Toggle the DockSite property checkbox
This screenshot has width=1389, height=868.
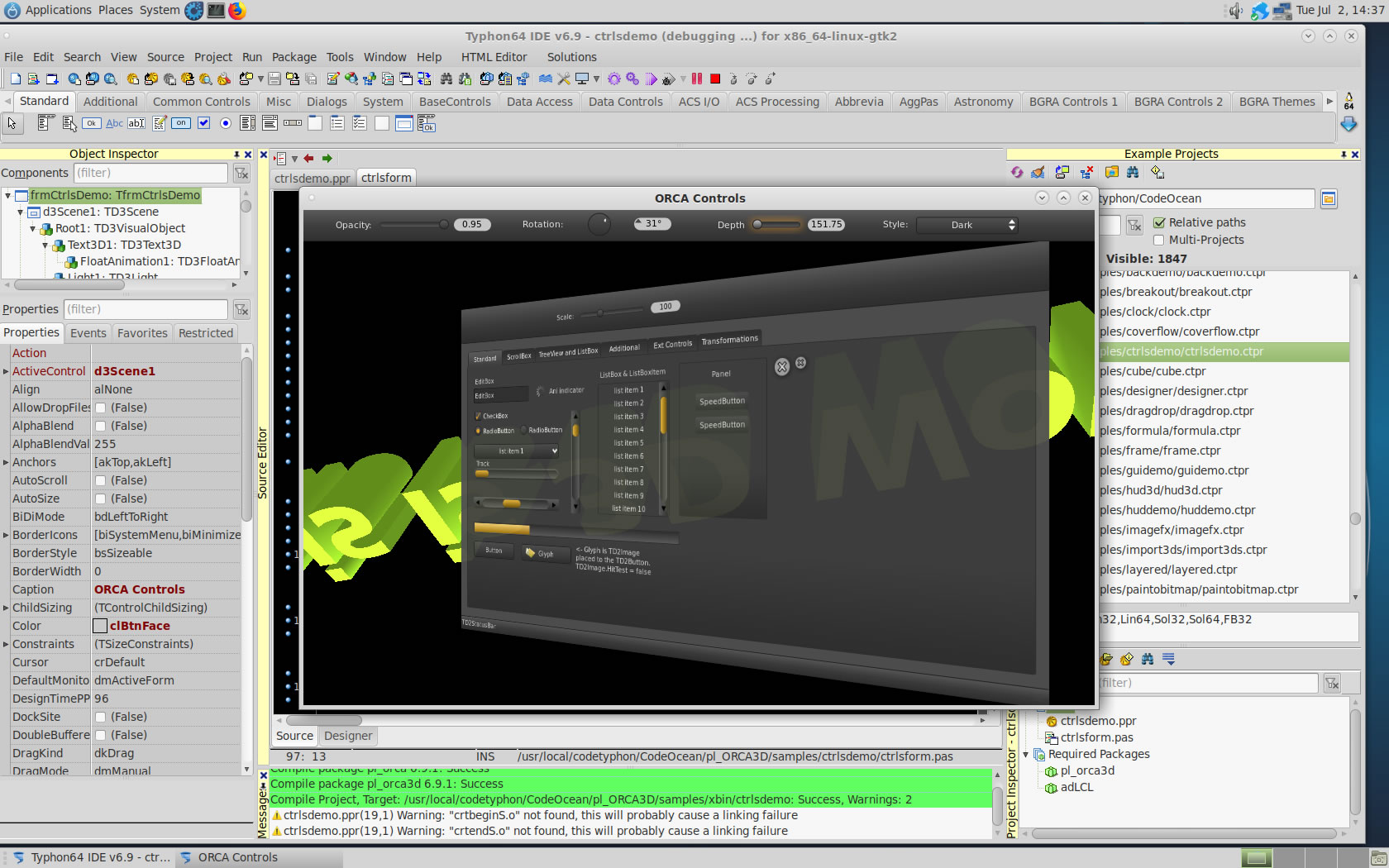click(100, 717)
